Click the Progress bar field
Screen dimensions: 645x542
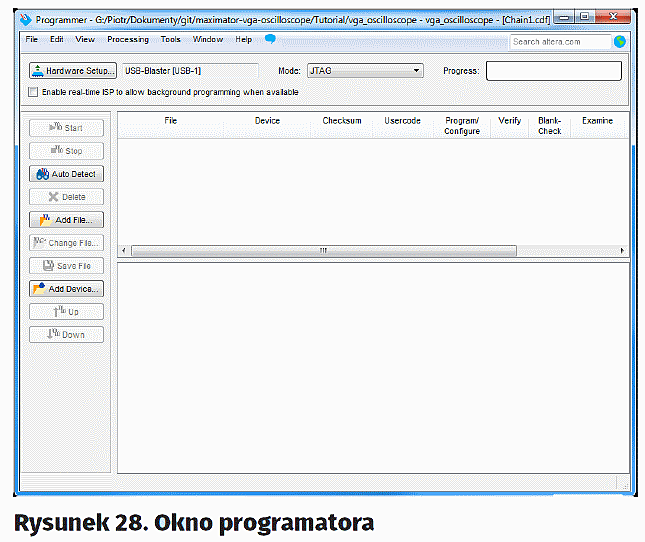point(553,71)
